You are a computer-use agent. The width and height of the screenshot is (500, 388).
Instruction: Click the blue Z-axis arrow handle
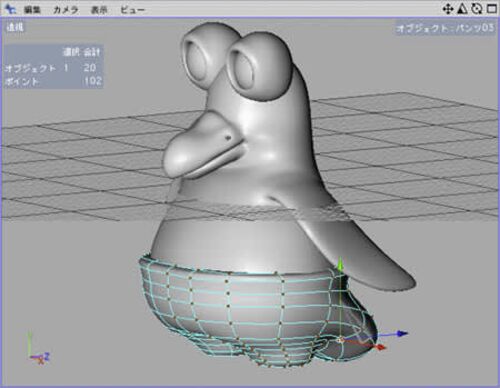402,333
